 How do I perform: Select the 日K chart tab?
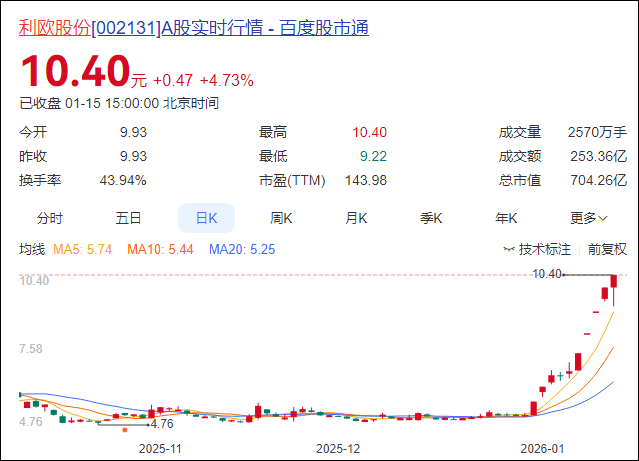pyautogui.click(x=206, y=218)
